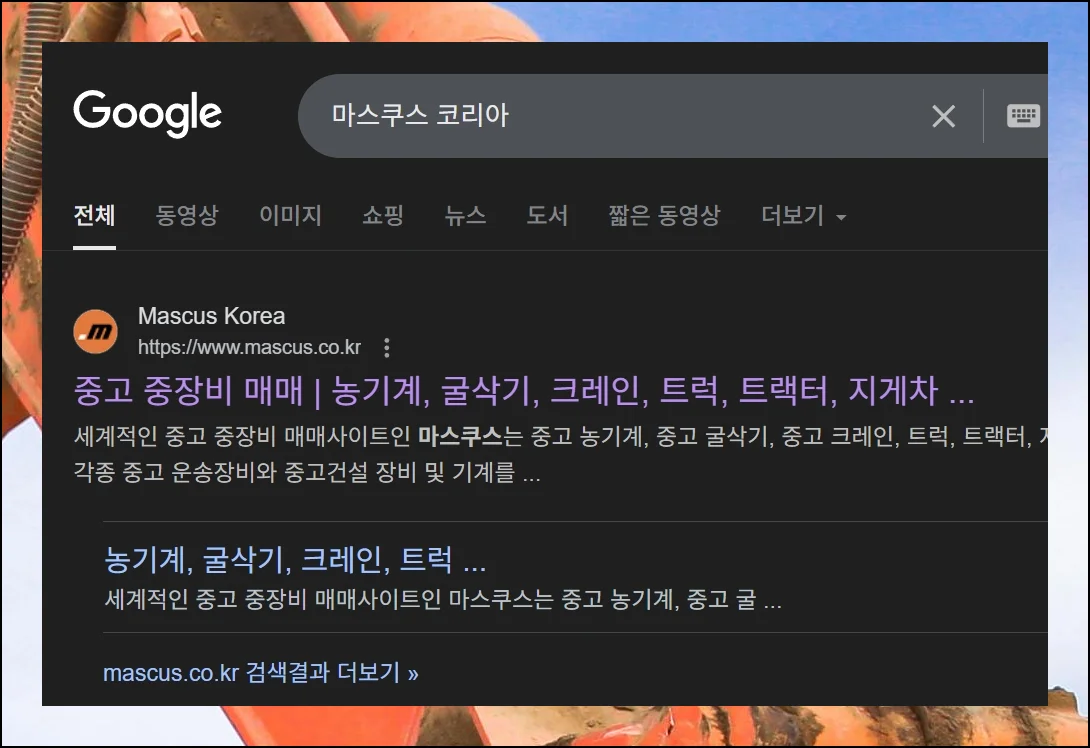The width and height of the screenshot is (1090, 748).
Task: Switch to the 쇼핑 tab
Action: 383,216
